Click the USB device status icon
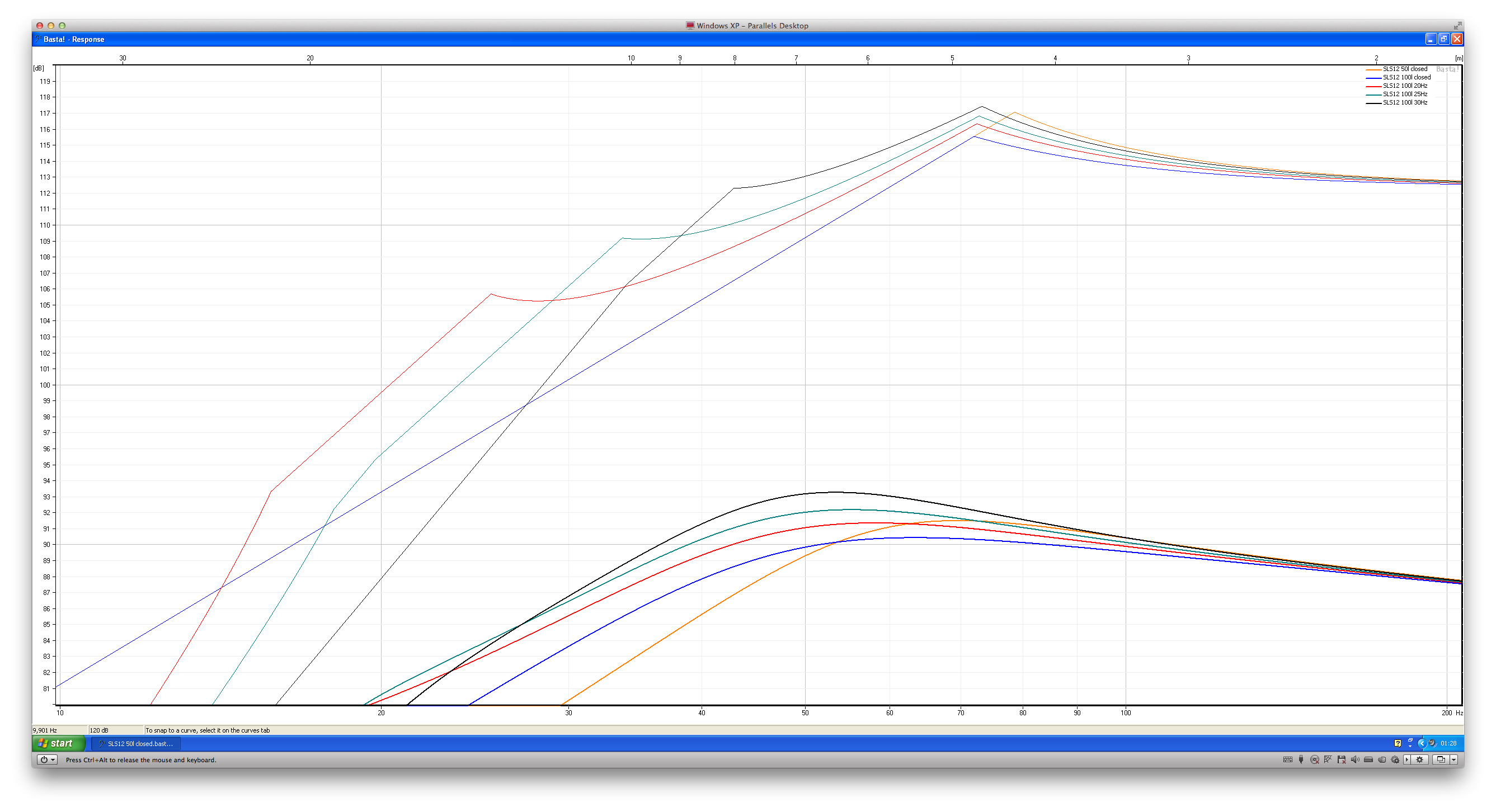This screenshot has height=812, width=1496. (x=1301, y=759)
